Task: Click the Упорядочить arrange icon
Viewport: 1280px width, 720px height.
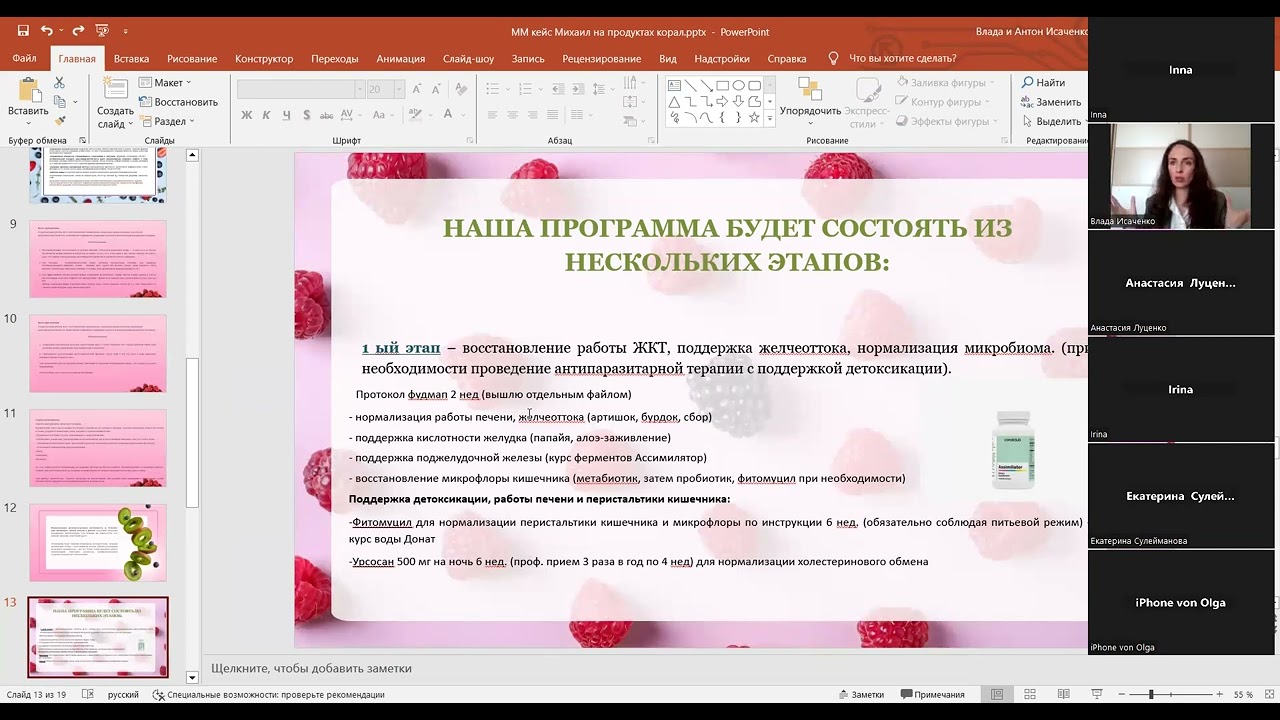Action: [x=810, y=88]
